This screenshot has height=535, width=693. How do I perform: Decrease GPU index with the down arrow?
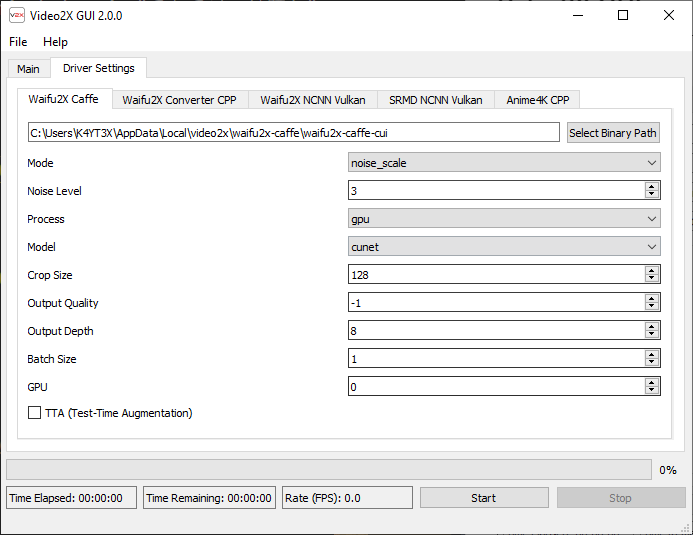[651, 391]
